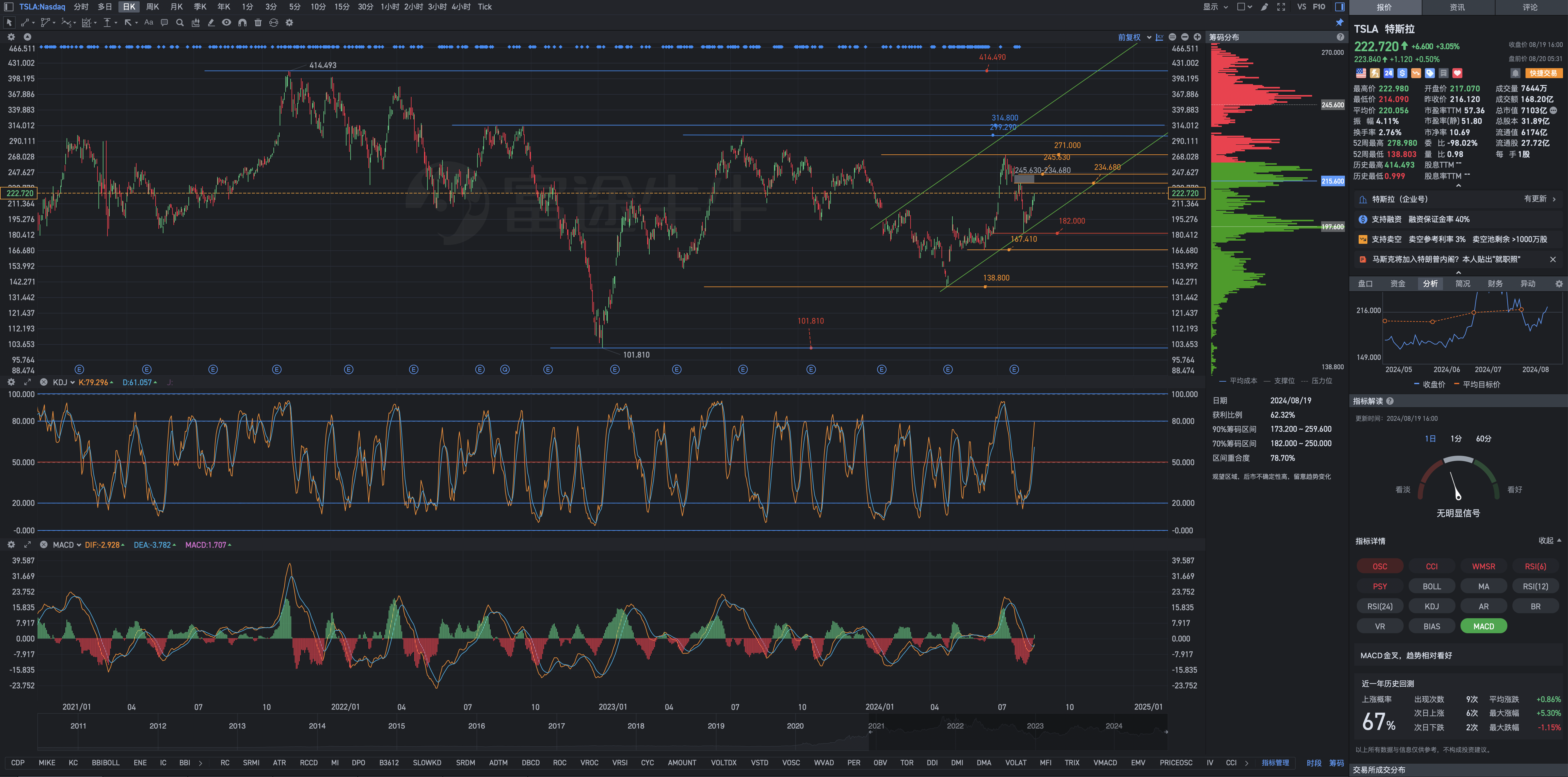This screenshot has width=1568, height=777.
Task: Toggle drawings visibility eye icon
Action: click(x=227, y=23)
